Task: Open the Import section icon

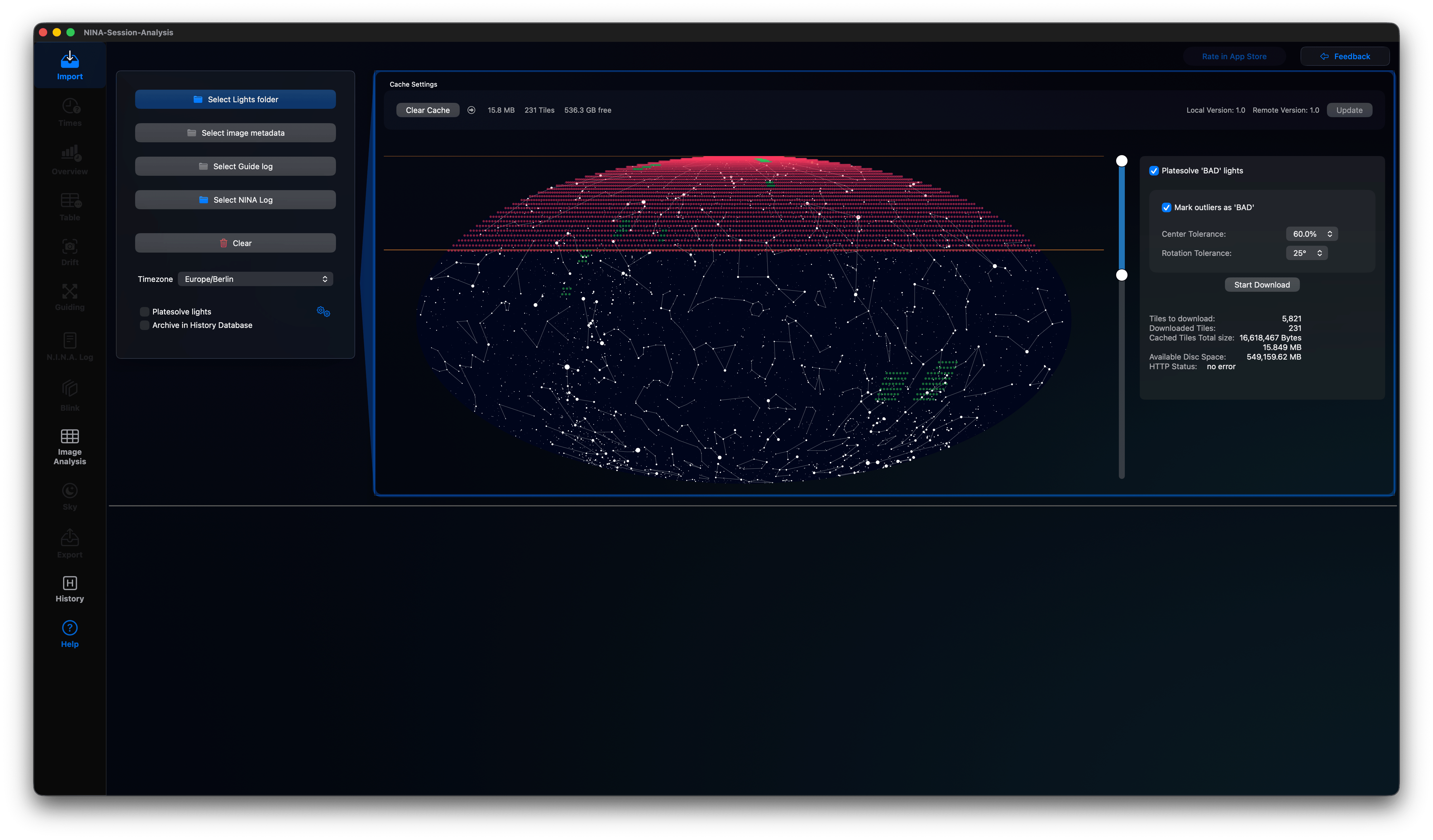Action: click(69, 60)
